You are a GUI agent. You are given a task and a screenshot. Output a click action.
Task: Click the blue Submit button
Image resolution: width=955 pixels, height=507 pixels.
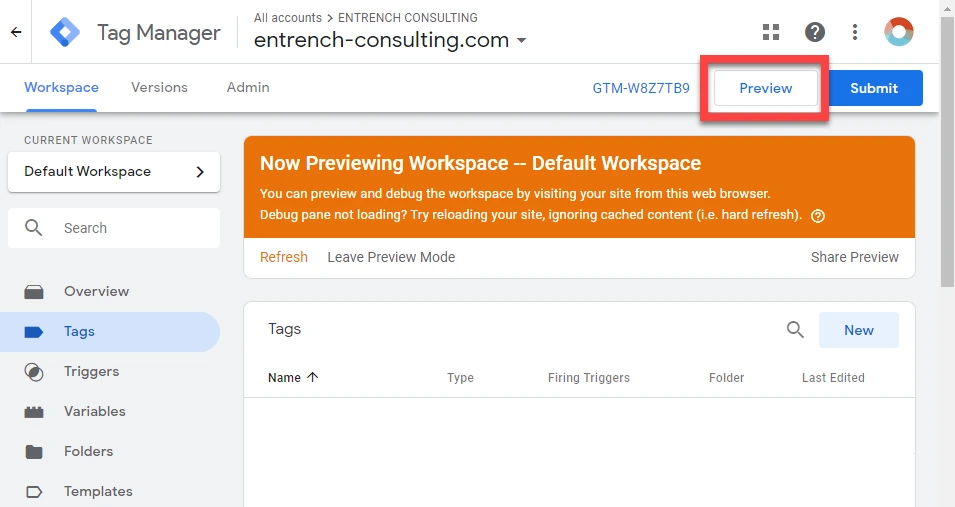874,88
